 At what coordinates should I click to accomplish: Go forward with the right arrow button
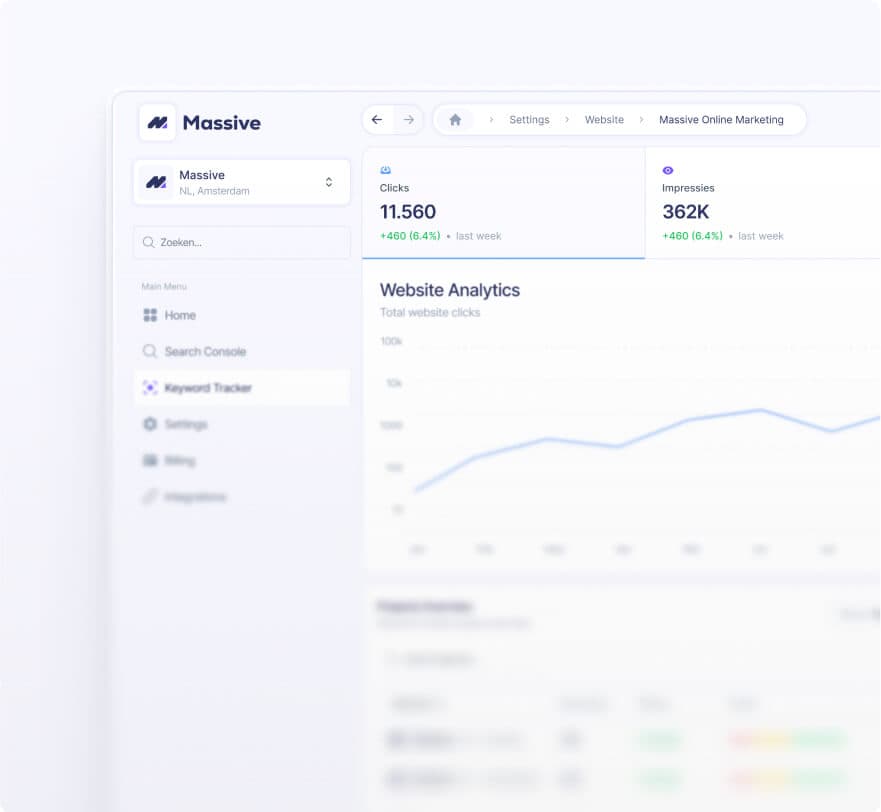(x=408, y=120)
